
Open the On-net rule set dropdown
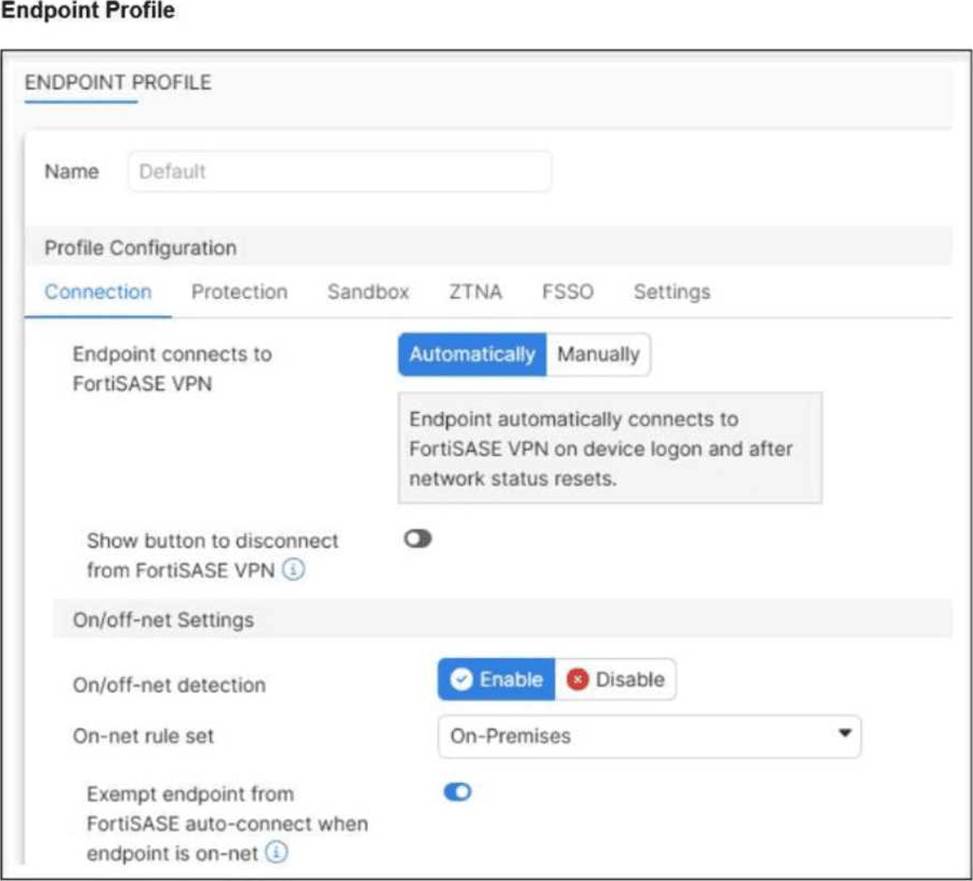648,736
